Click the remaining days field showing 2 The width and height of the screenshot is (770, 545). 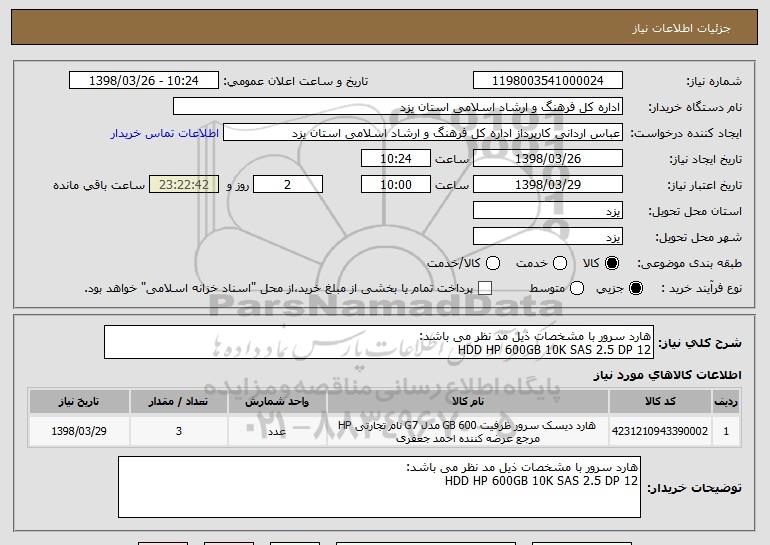[x=288, y=185]
